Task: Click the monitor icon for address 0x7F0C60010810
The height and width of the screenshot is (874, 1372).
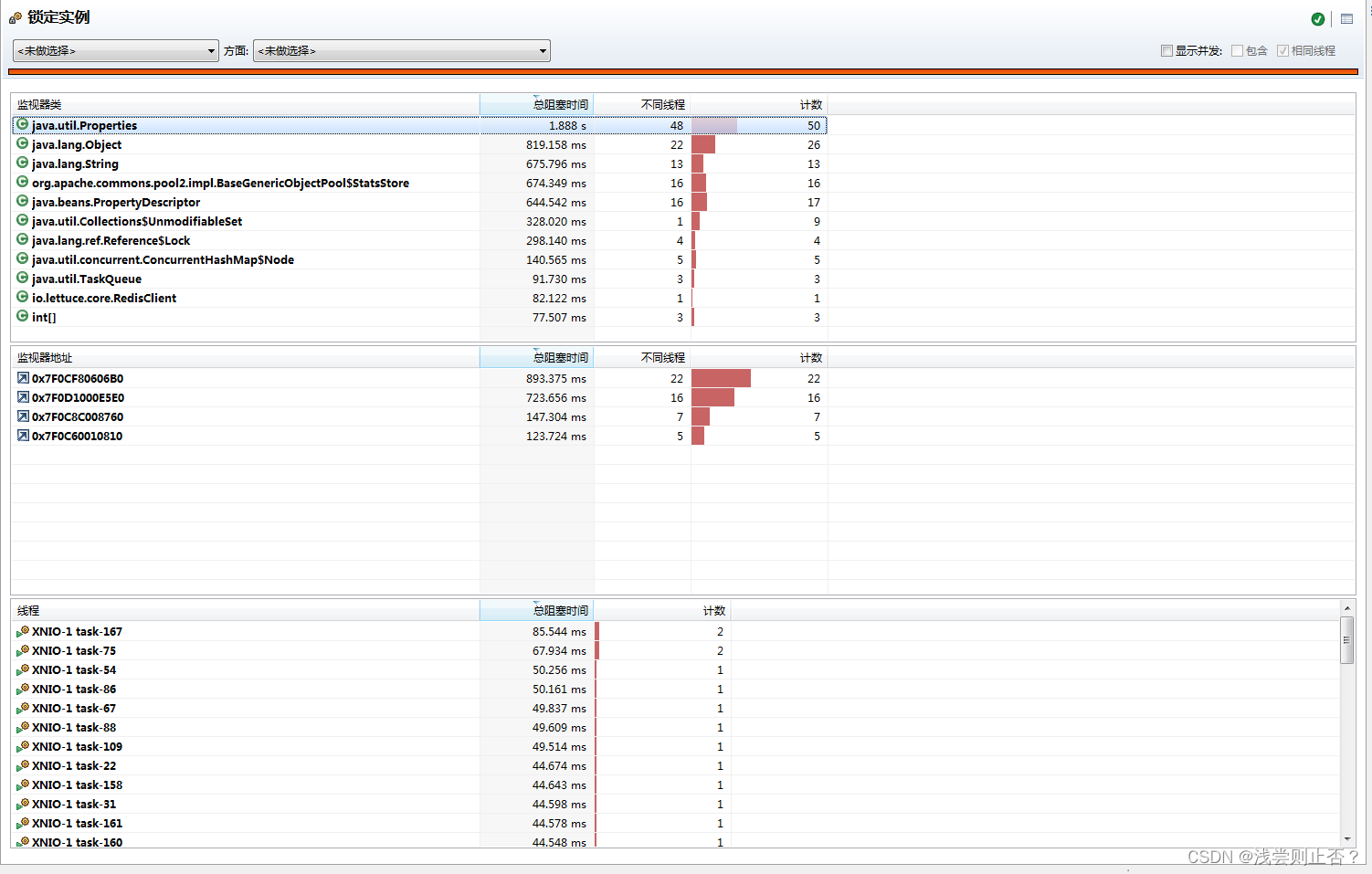Action: click(x=22, y=436)
